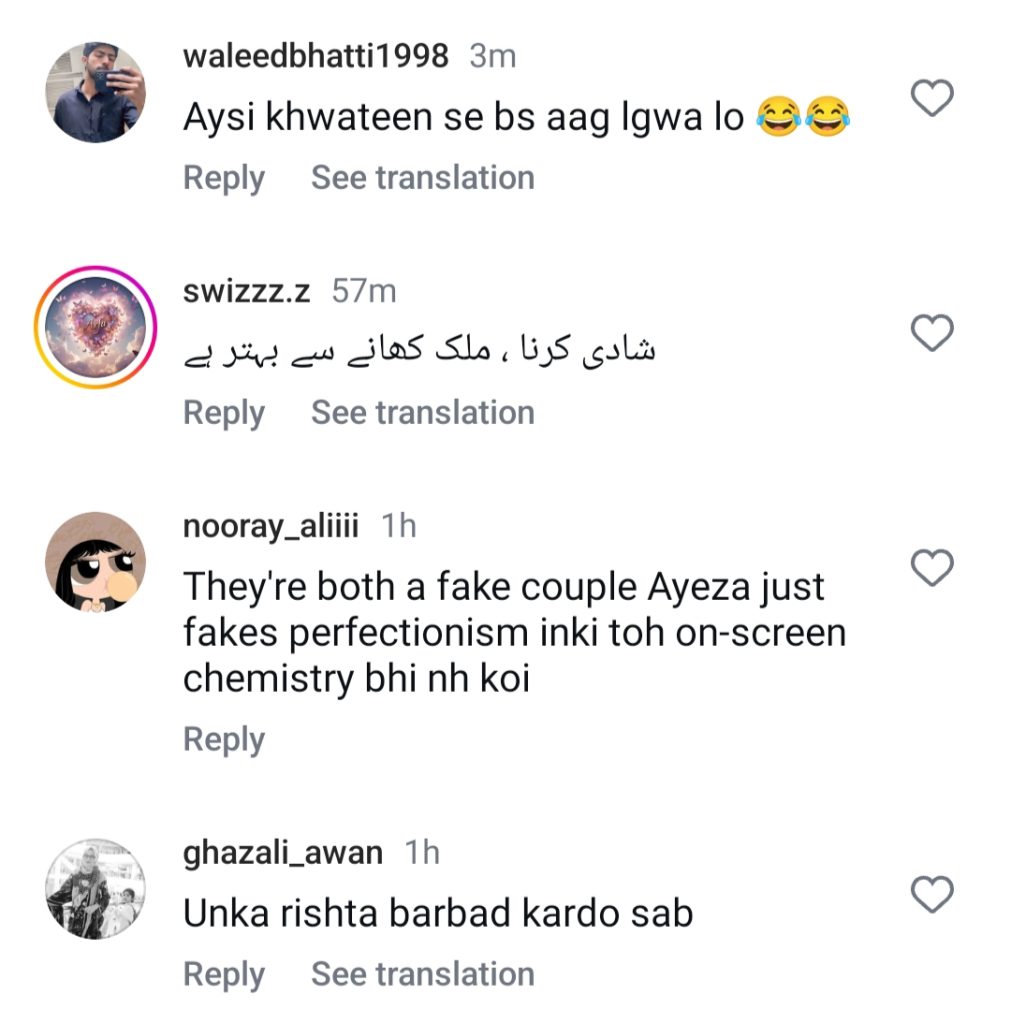Heart the ghazali_awan comment
Image resolution: width=1011 pixels, height=1024 pixels.
click(933, 894)
